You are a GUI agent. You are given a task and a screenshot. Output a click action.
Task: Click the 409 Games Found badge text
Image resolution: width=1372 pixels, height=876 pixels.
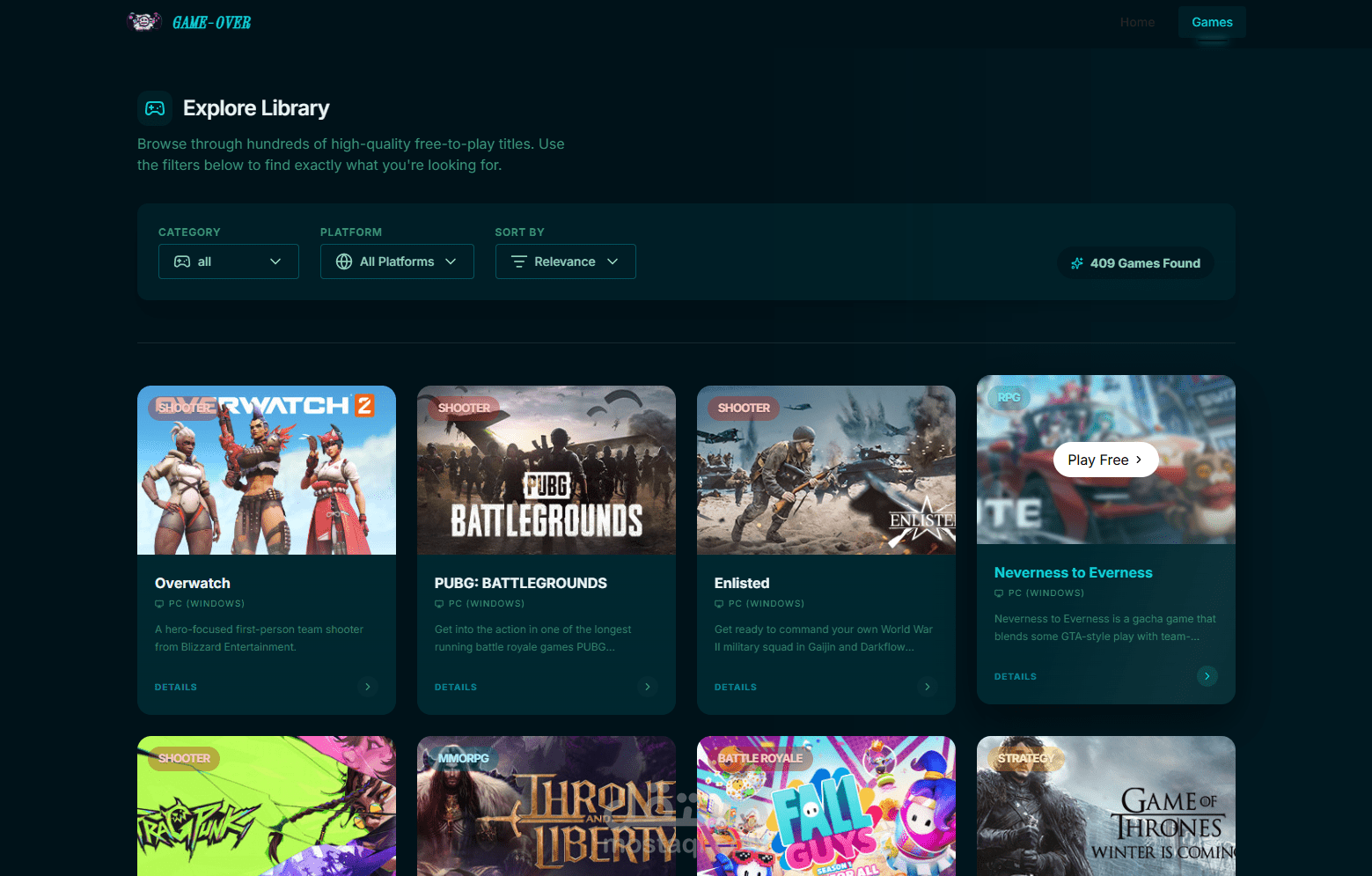[x=1145, y=263]
